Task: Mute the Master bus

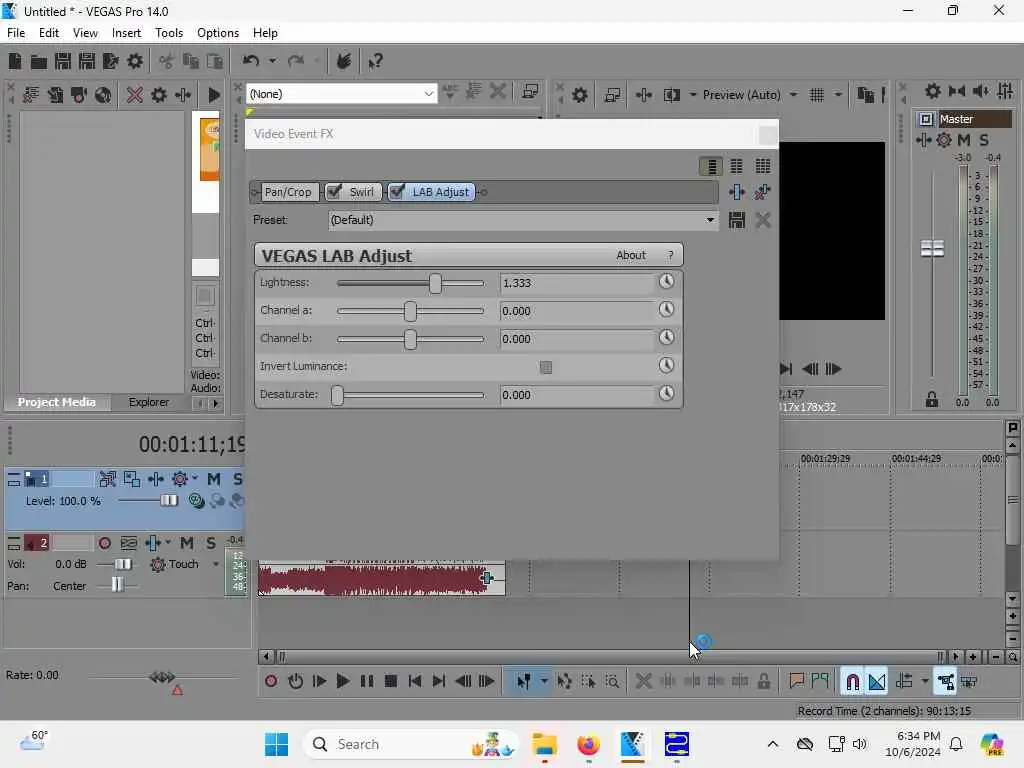Action: (x=964, y=140)
